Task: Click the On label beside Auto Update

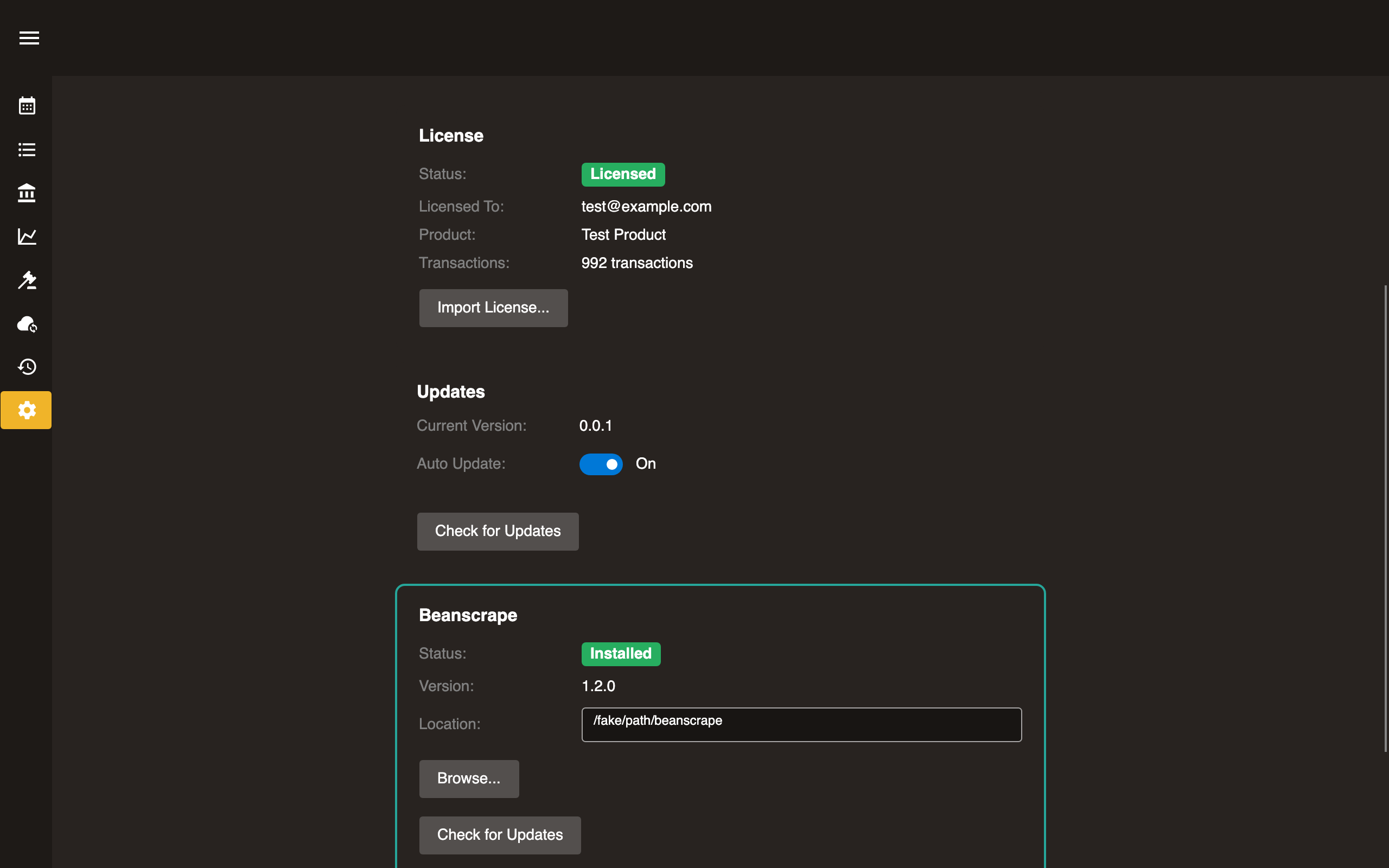Action: coord(645,464)
